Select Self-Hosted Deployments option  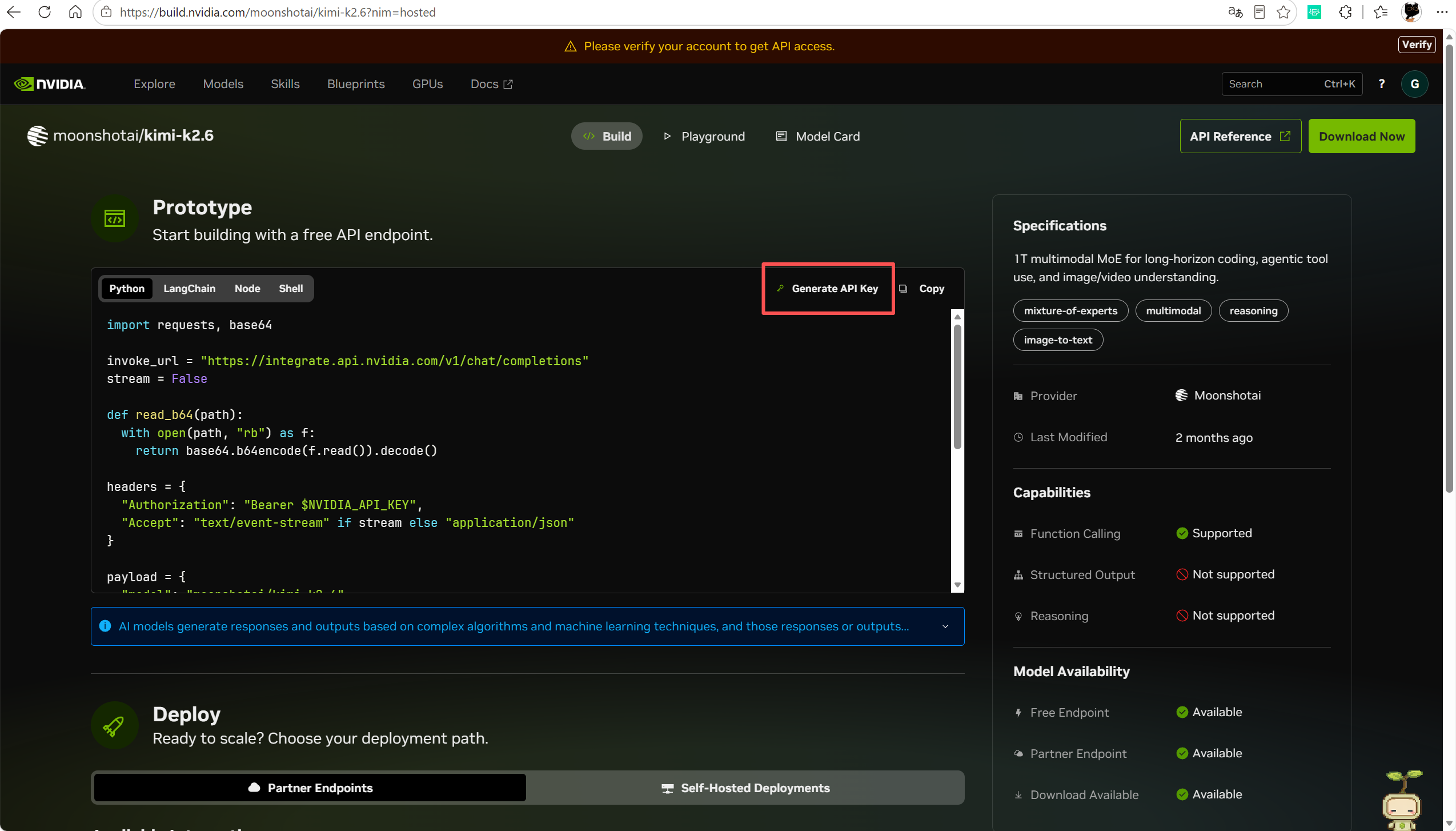745,788
